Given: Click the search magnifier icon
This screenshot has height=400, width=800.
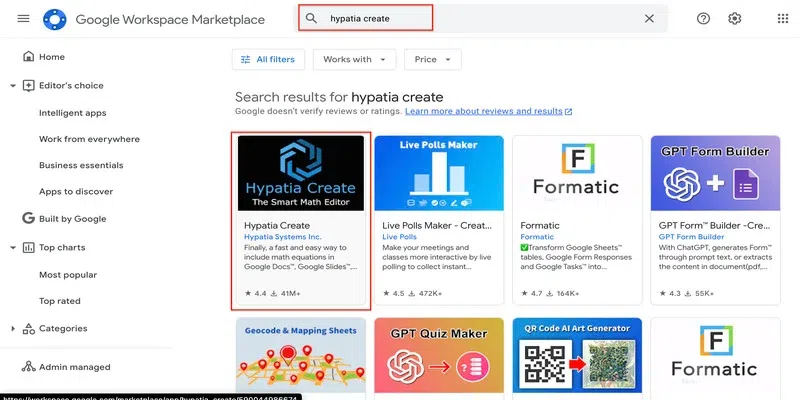Looking at the screenshot, I should (x=311, y=18).
